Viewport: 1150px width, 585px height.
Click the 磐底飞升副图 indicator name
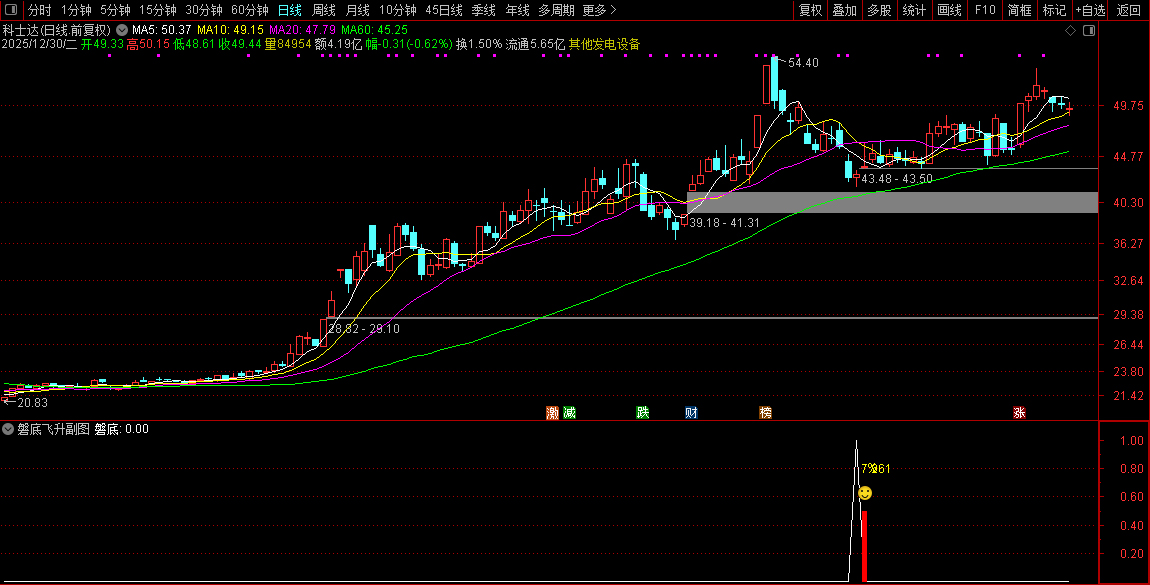coord(53,429)
